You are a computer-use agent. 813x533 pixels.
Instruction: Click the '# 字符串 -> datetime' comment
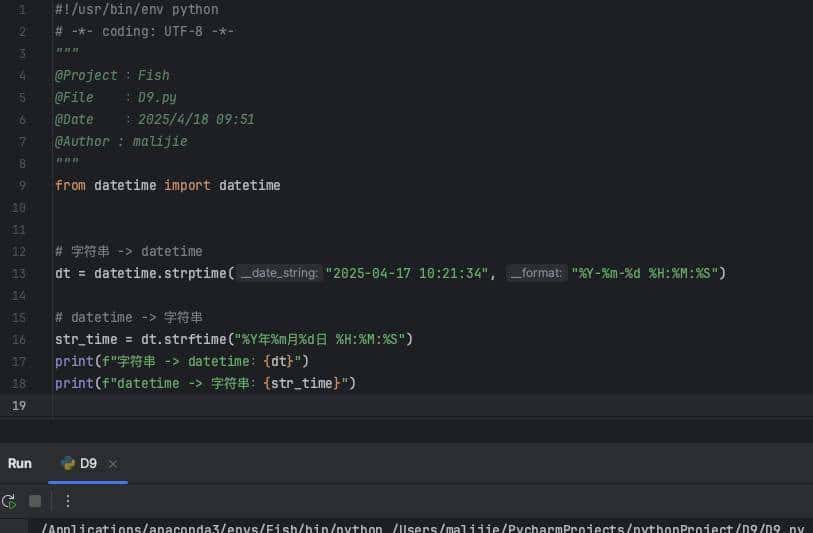(129, 251)
